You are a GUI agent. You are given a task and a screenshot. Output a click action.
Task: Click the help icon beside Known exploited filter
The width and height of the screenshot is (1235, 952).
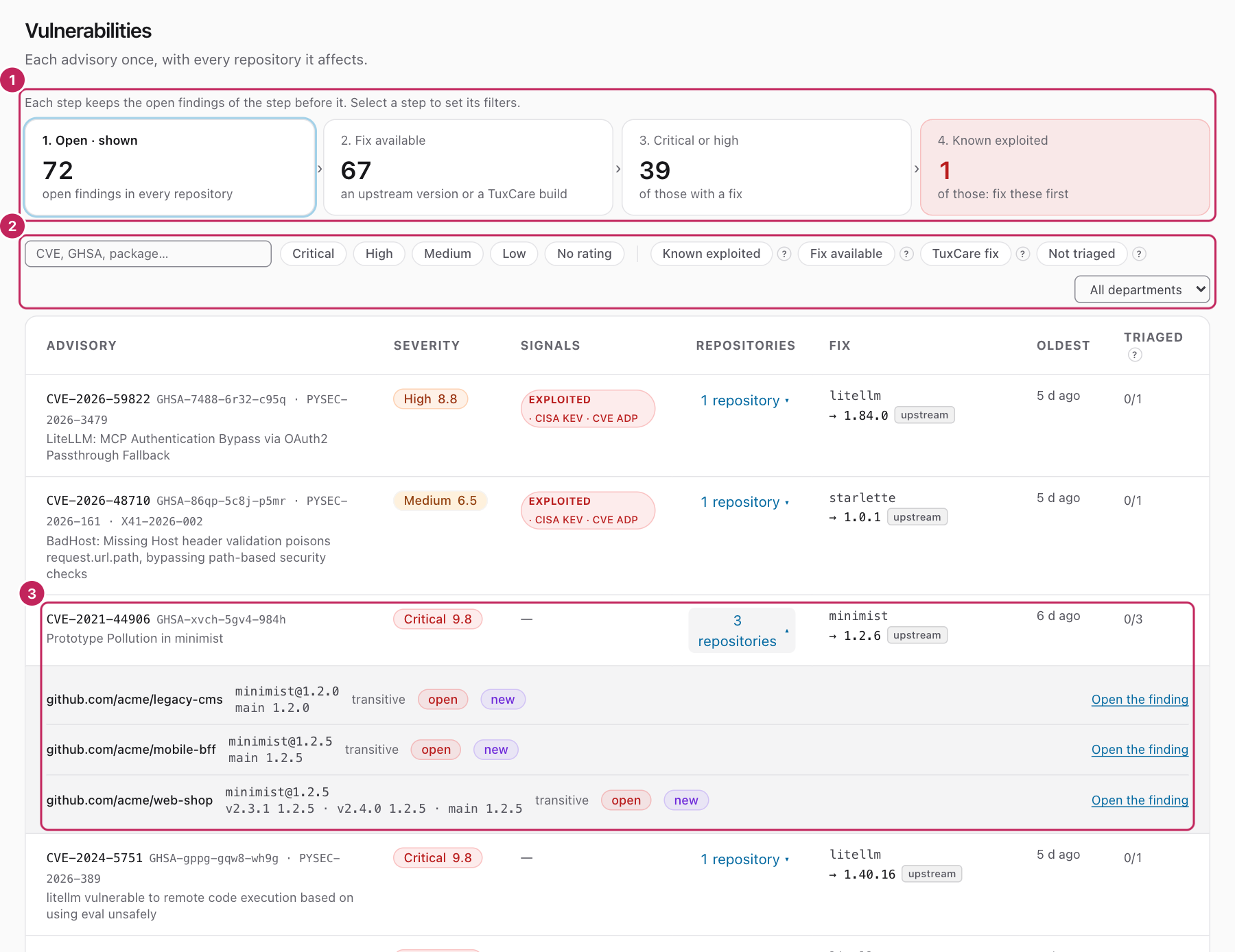click(784, 254)
